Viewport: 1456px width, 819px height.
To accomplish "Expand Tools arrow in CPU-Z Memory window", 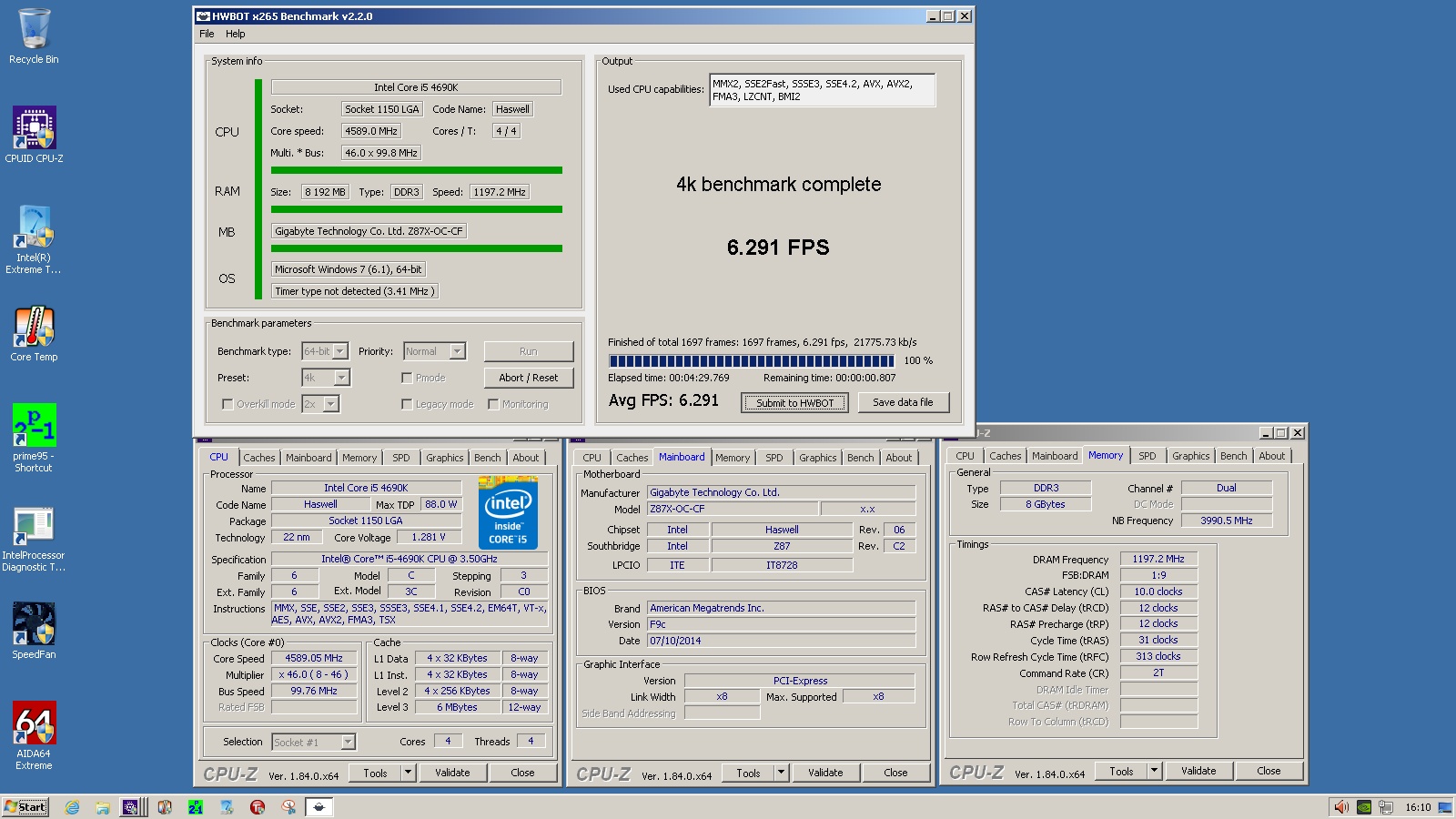I will [x=1154, y=771].
